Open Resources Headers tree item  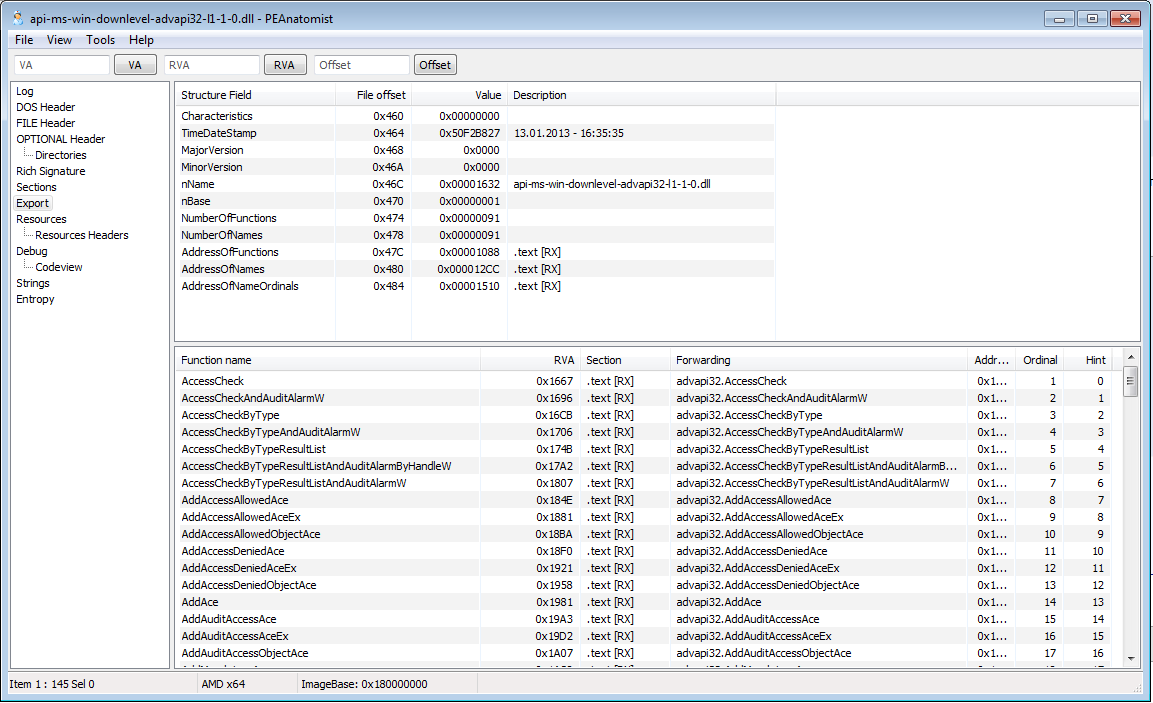(x=82, y=235)
